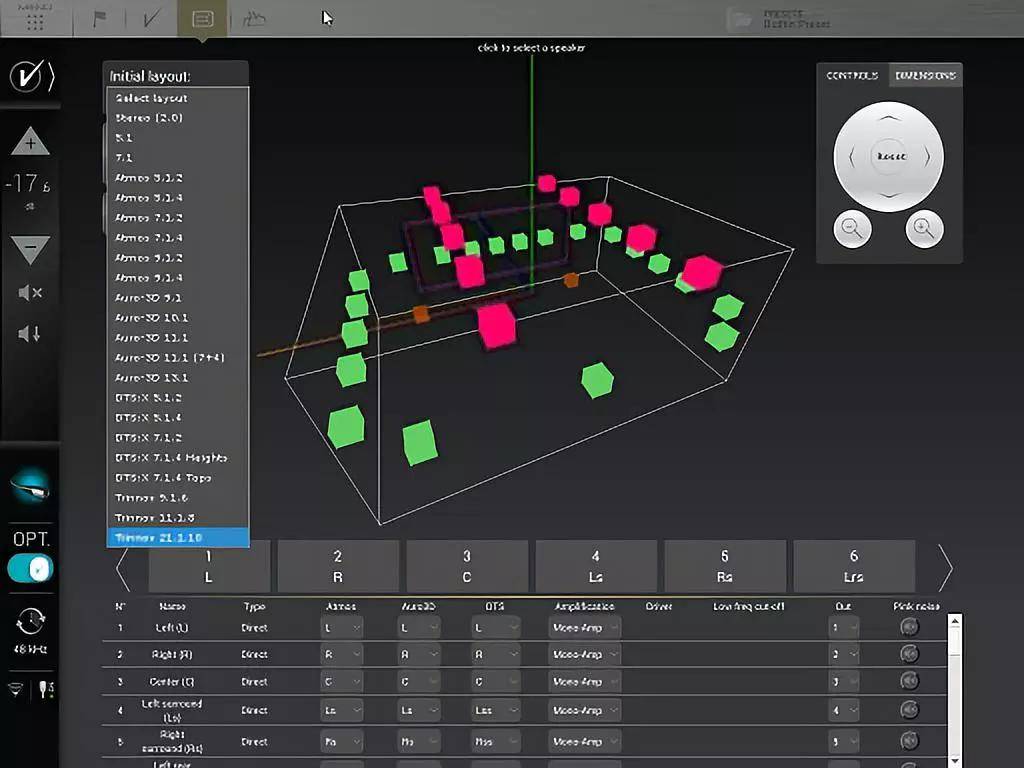Zoom out of the 3D room view

click(852, 229)
